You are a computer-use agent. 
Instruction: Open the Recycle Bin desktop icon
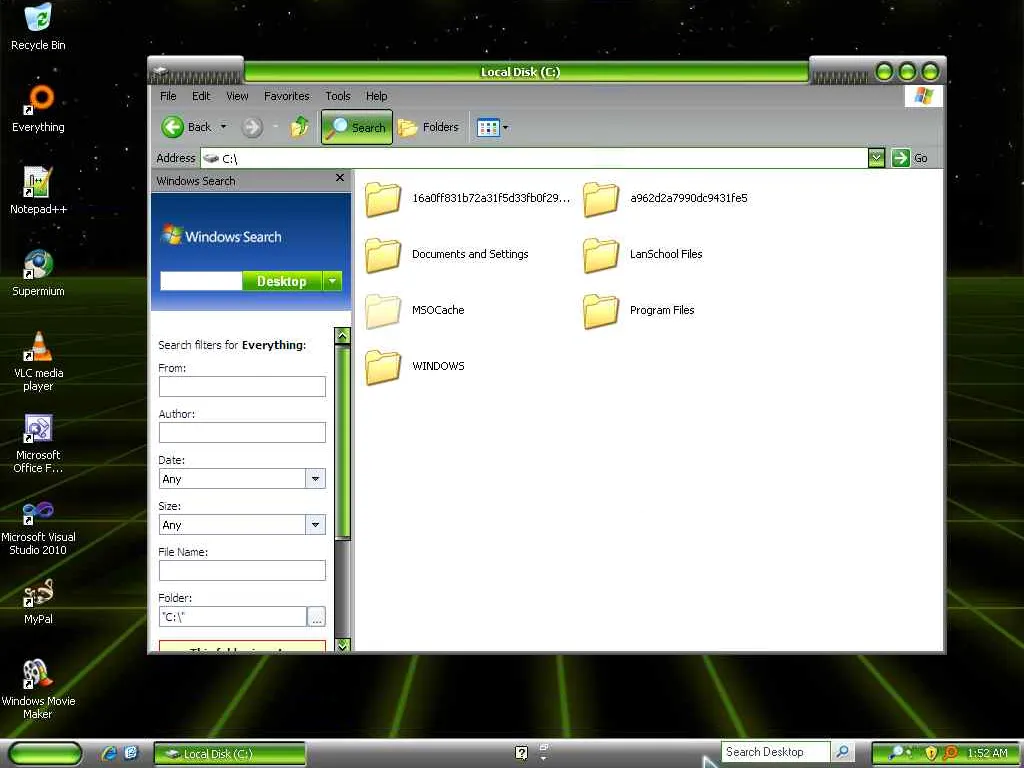click(x=38, y=27)
